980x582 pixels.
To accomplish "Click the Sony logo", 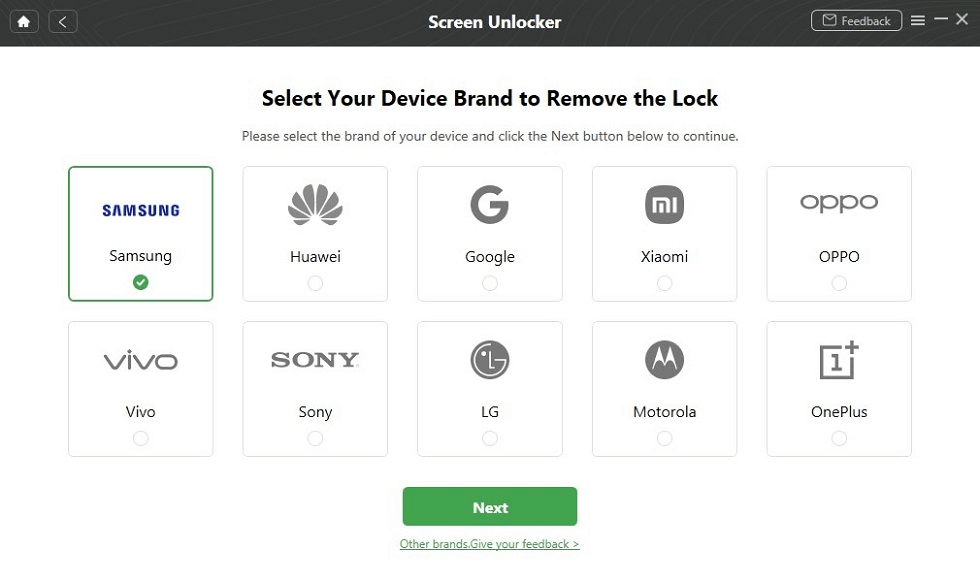I will [315, 359].
